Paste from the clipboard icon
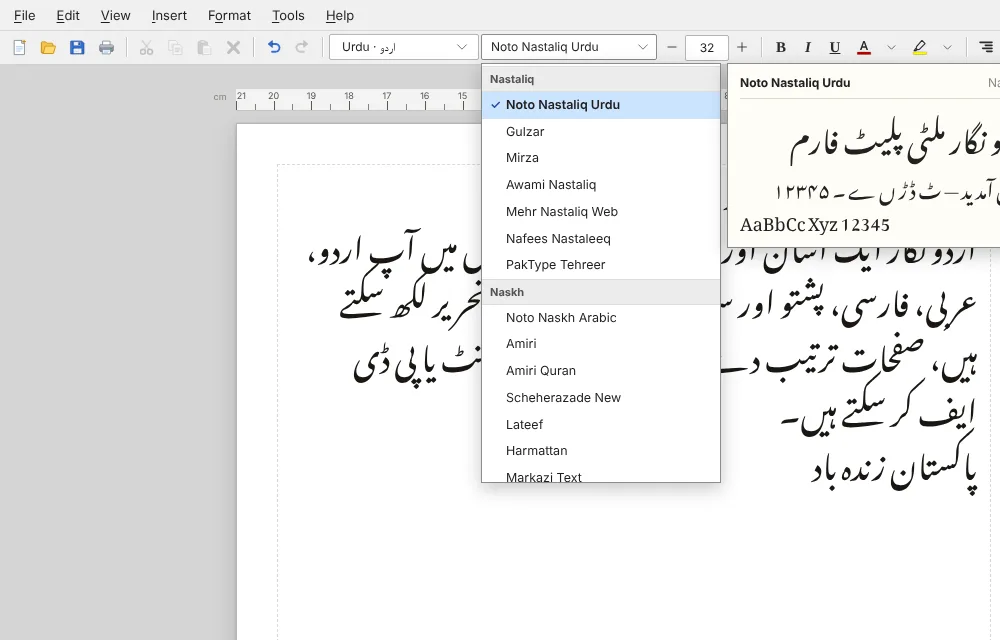 coord(204,47)
